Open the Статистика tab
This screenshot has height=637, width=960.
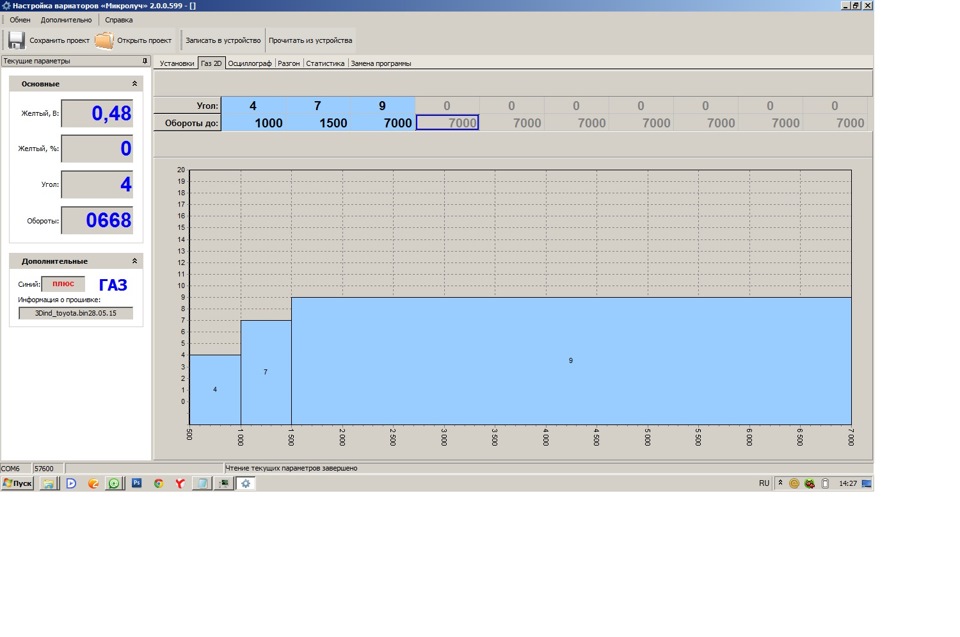click(x=325, y=63)
